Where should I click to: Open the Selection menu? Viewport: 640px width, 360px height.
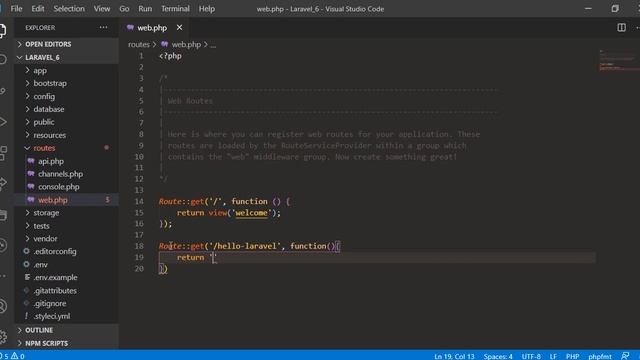(69, 9)
